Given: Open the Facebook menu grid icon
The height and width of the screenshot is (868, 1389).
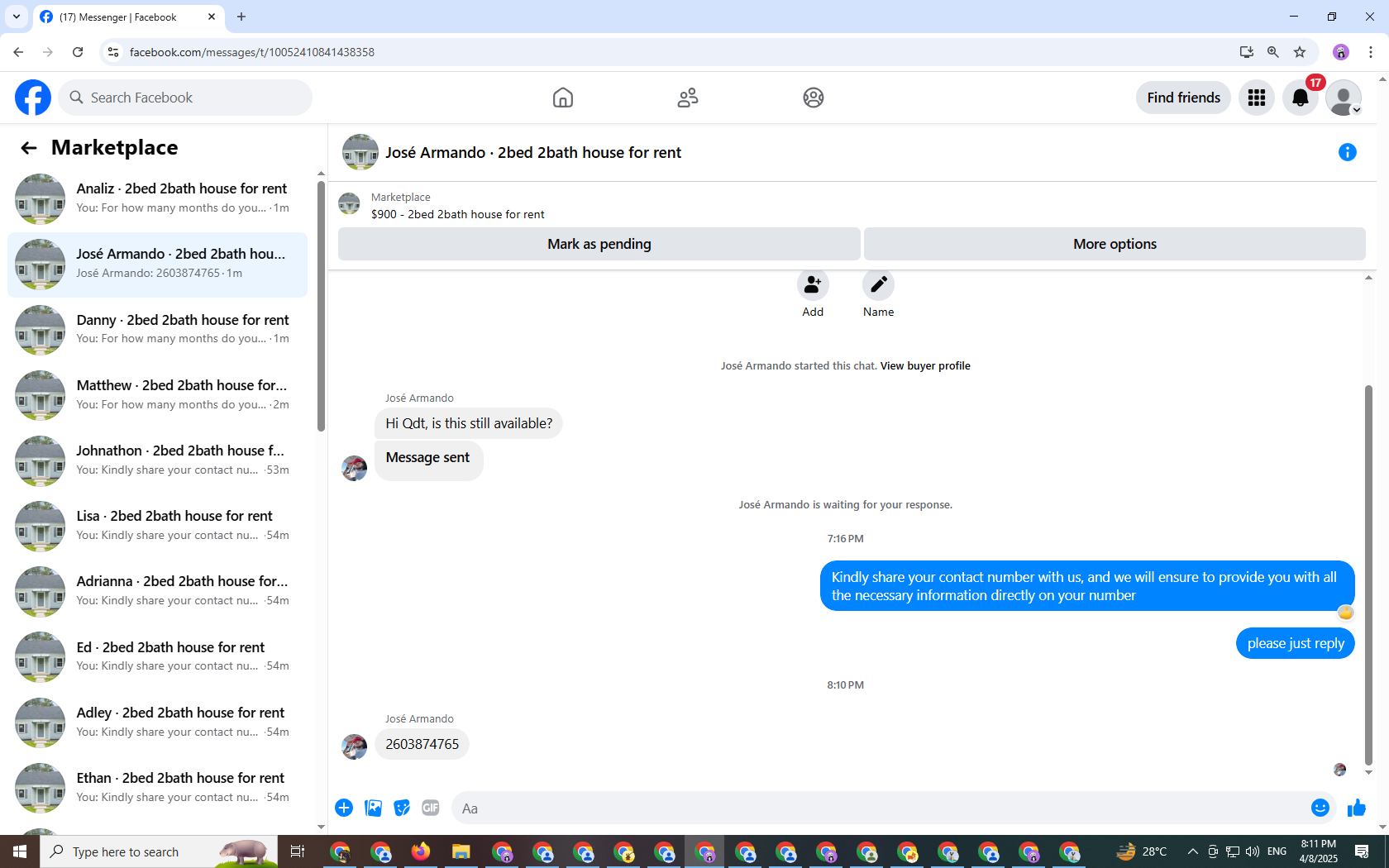Looking at the screenshot, I should [x=1257, y=98].
